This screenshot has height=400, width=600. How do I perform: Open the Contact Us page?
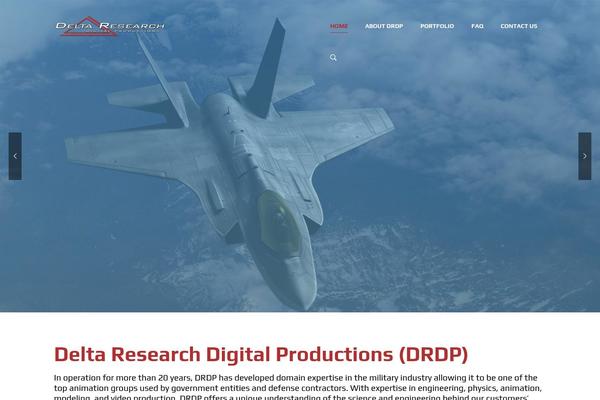point(518,26)
